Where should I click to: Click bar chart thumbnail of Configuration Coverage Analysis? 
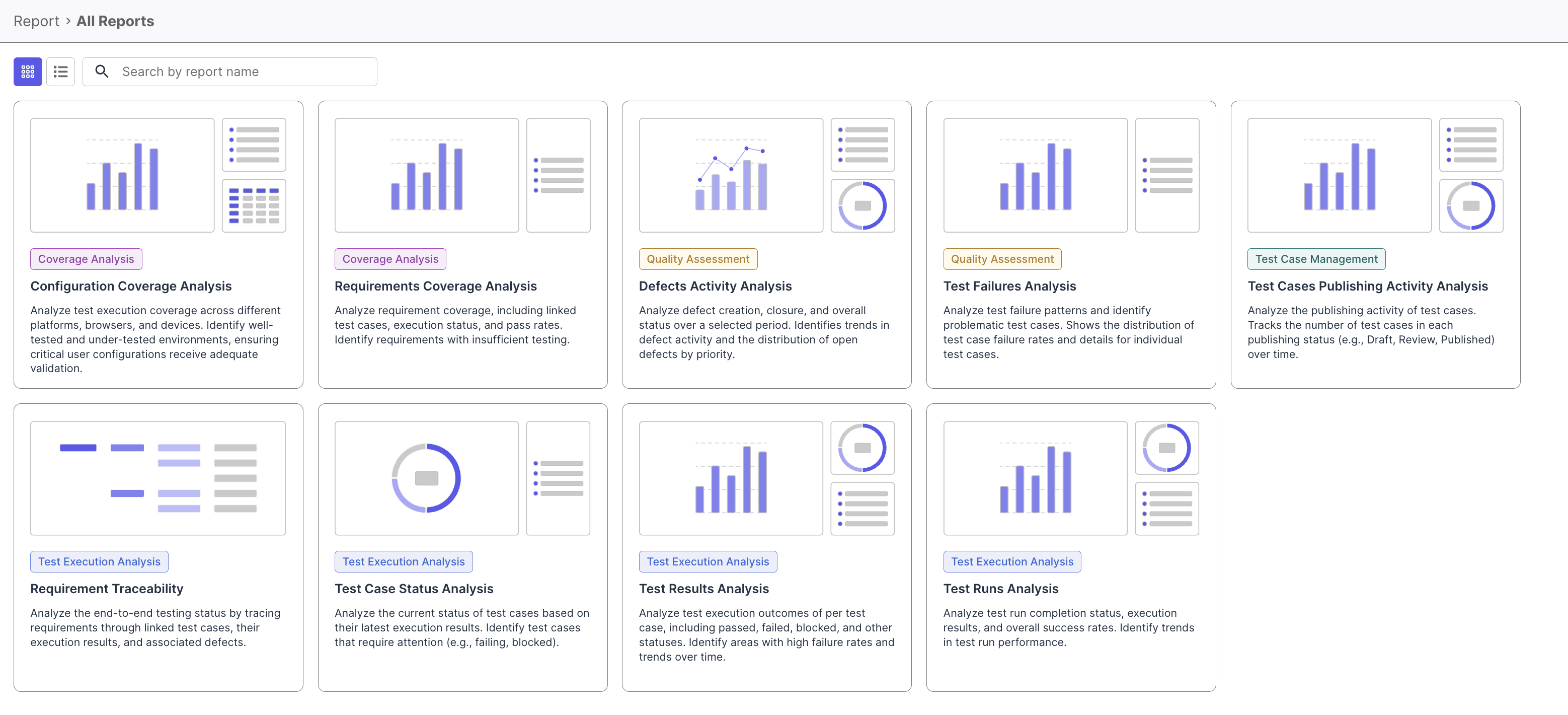point(122,175)
